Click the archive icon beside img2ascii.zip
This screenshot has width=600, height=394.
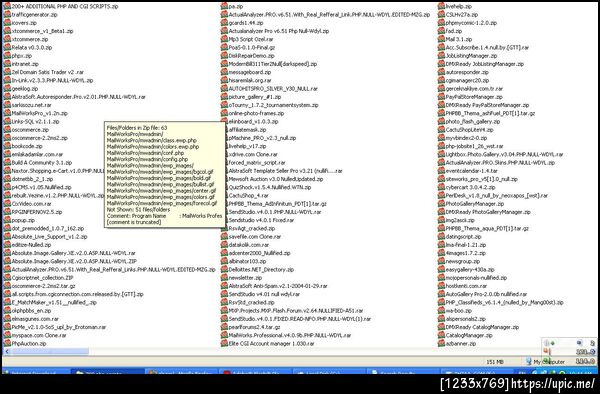(442, 220)
